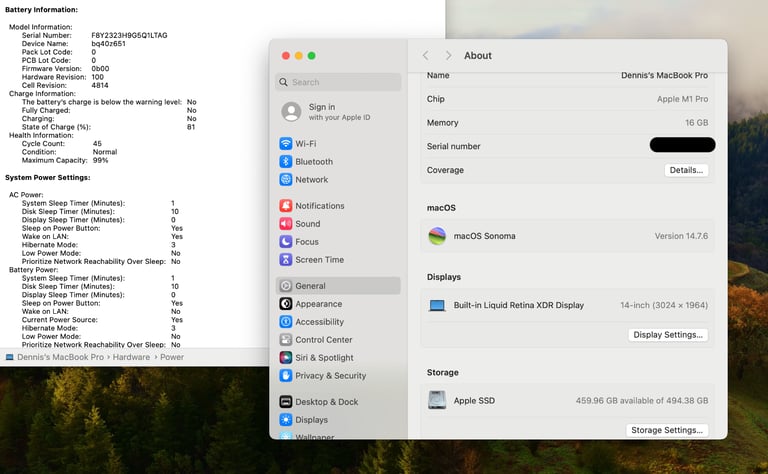768x474 pixels.
Task: Click Dennis's MacBook Pro name value
Action: pyautogui.click(x=664, y=75)
